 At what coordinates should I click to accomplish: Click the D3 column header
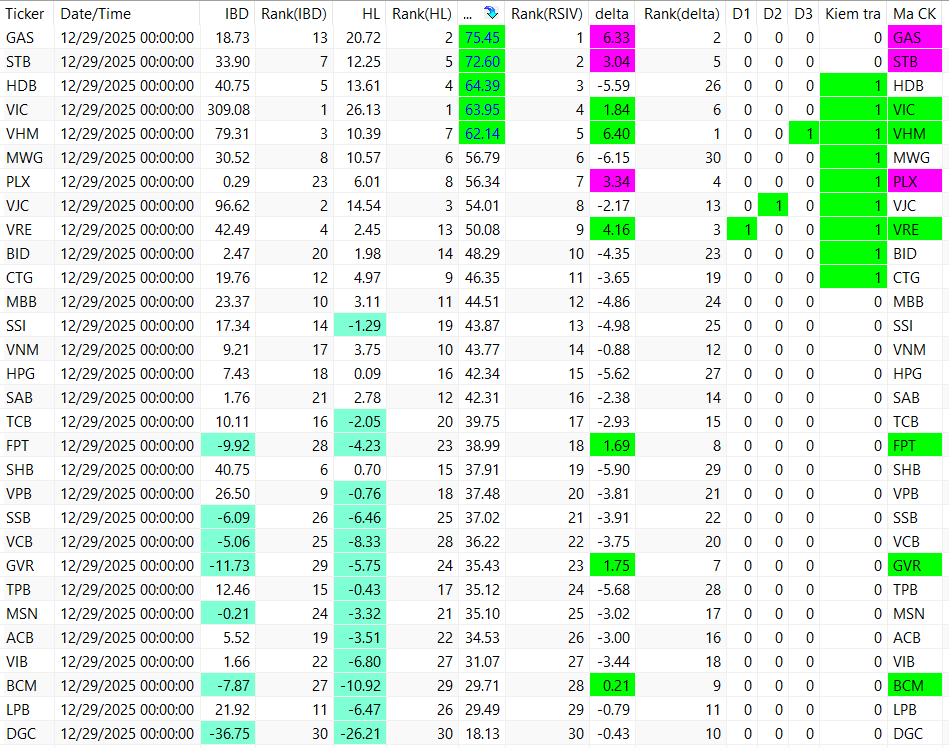click(804, 13)
